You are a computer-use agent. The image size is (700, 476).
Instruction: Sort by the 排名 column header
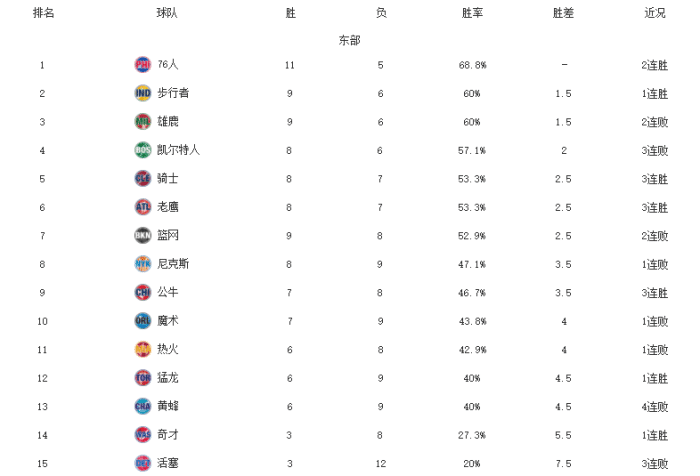coord(43,14)
